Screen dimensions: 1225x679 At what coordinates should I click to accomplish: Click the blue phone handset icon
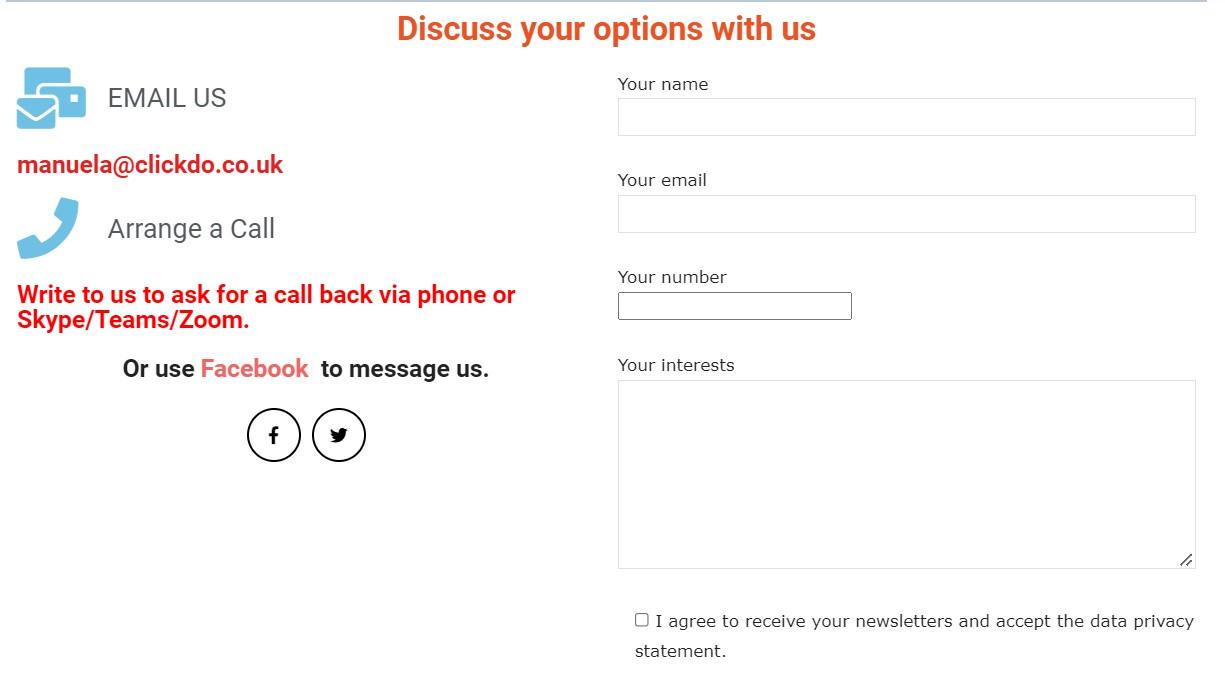48,228
